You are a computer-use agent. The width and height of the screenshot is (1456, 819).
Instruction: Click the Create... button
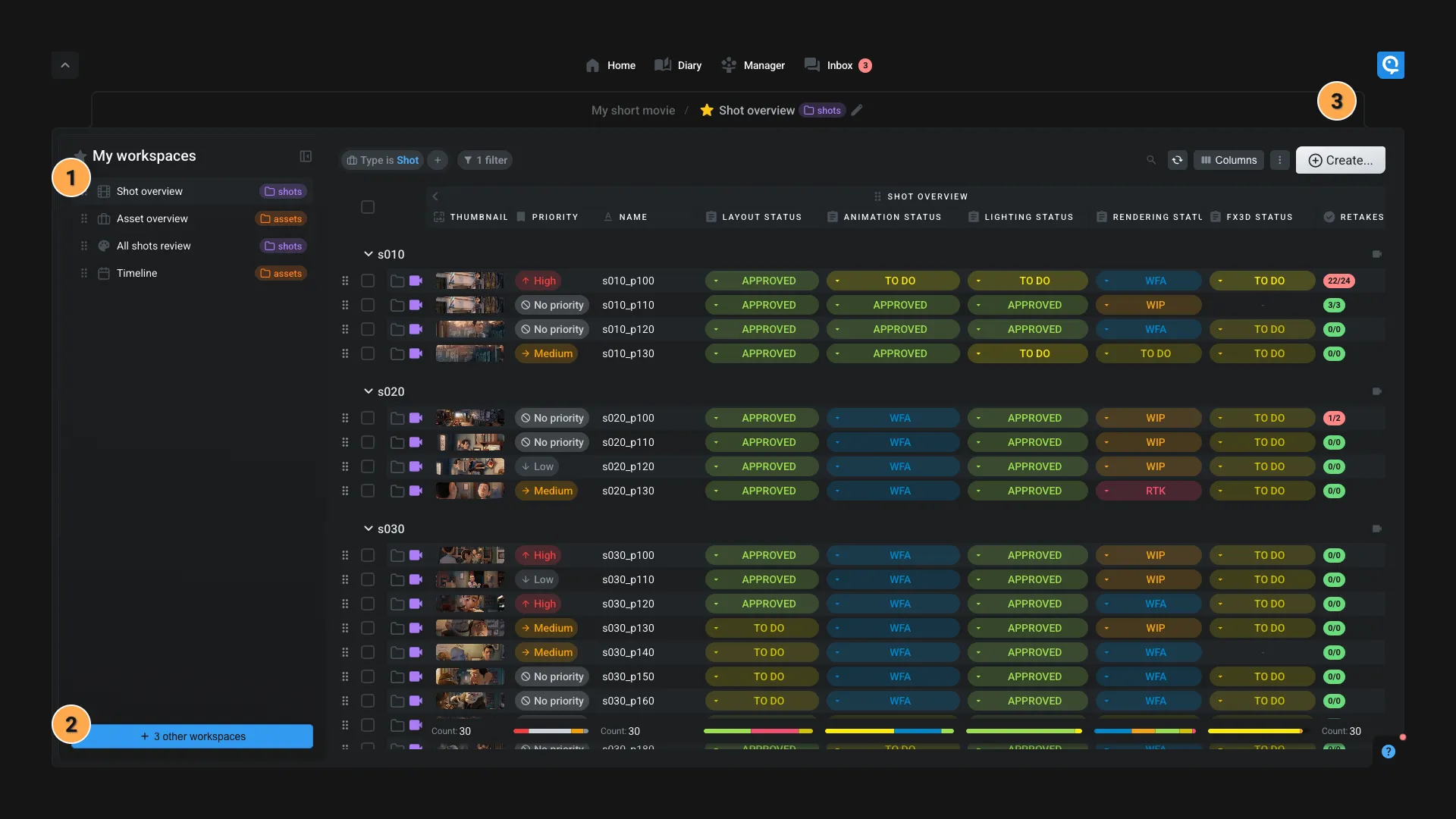tap(1340, 160)
